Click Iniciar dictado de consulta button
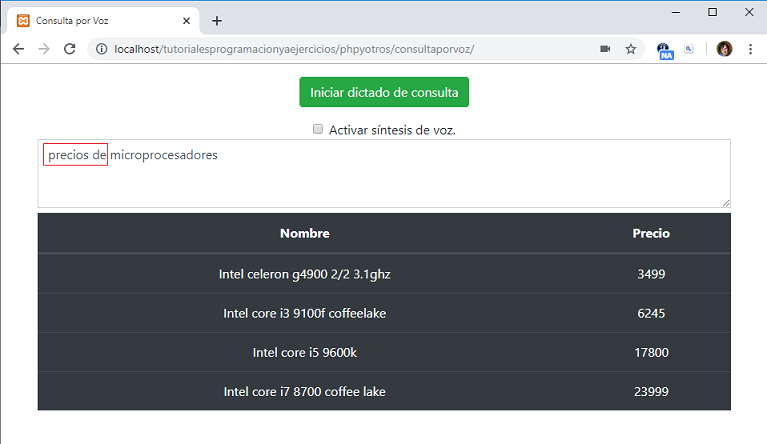The height and width of the screenshot is (444, 767). [x=384, y=92]
